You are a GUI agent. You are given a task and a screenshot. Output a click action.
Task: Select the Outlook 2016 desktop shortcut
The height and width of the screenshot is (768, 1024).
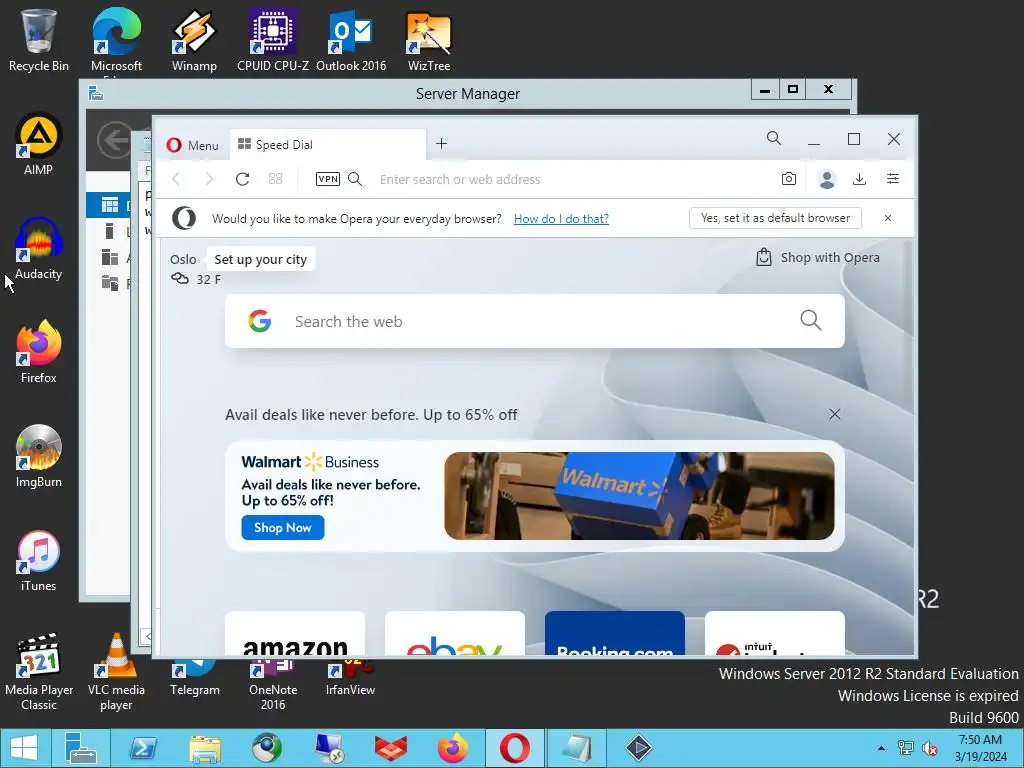click(351, 40)
